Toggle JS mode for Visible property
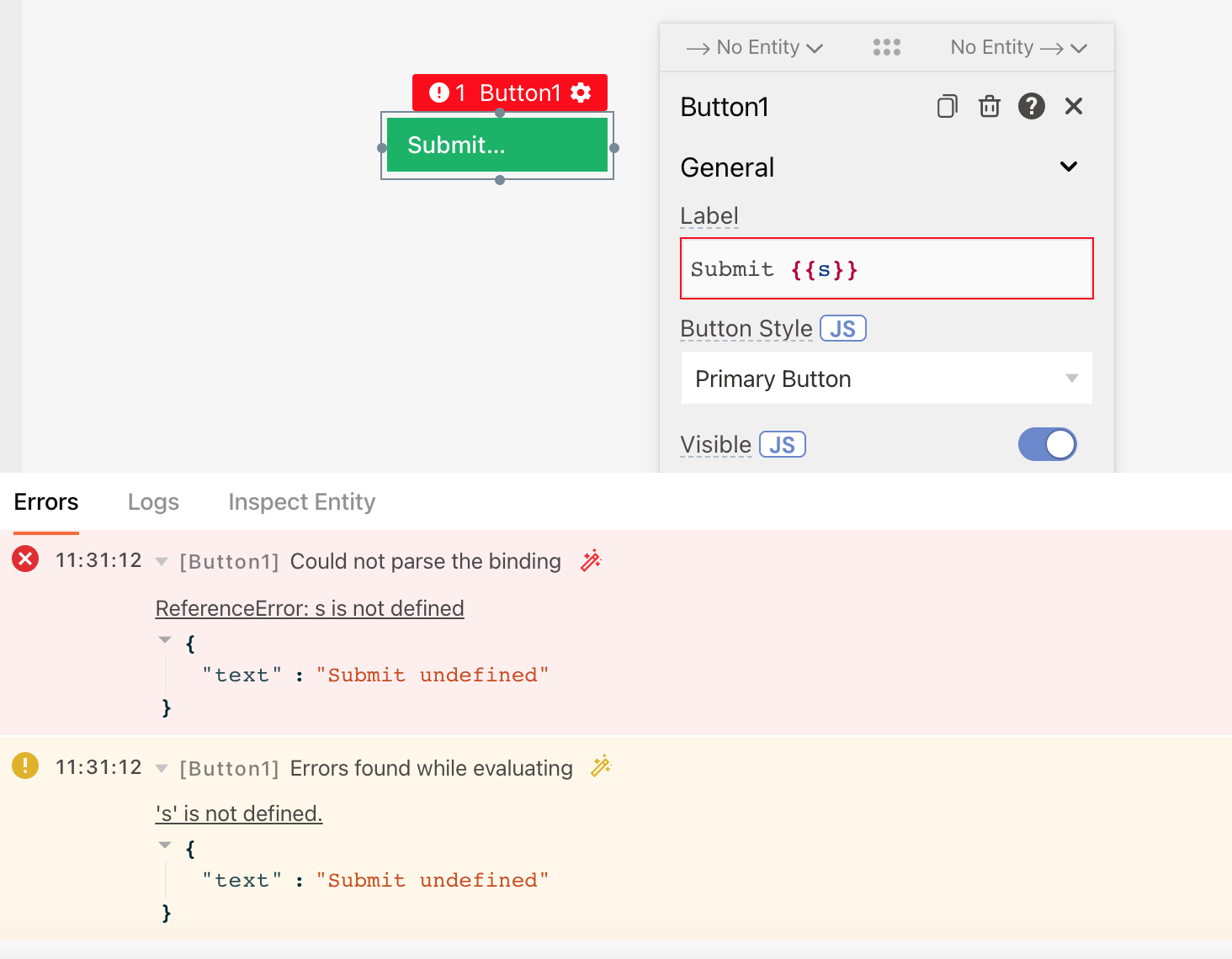This screenshot has height=959, width=1232. point(783,445)
